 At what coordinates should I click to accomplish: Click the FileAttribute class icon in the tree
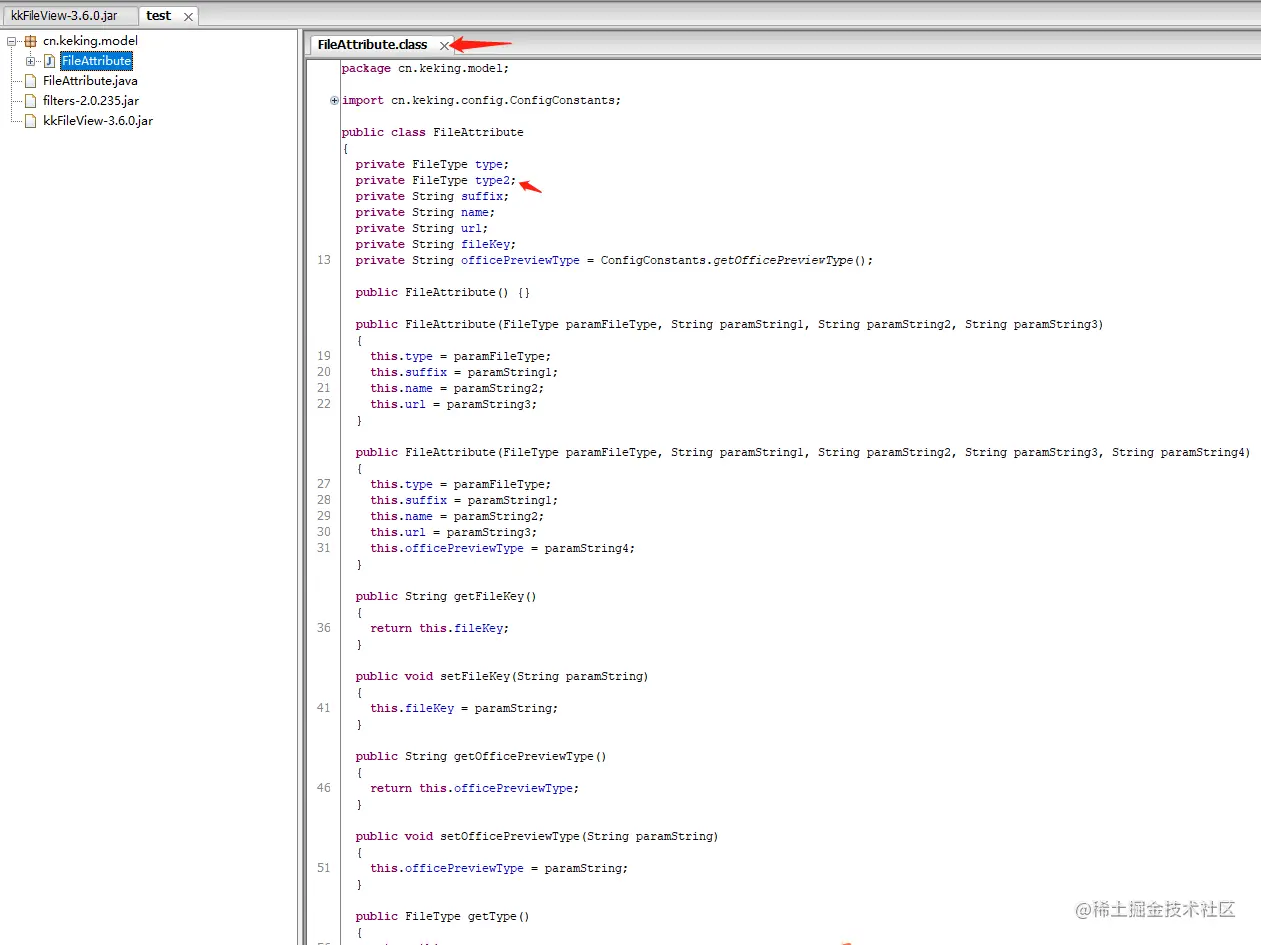click(49, 61)
